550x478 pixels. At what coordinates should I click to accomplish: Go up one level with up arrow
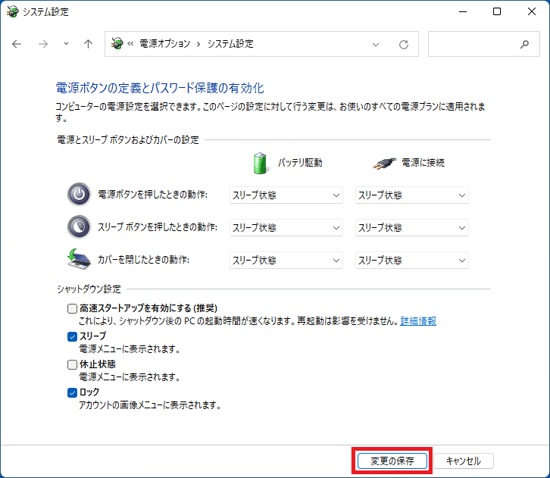[x=88, y=44]
